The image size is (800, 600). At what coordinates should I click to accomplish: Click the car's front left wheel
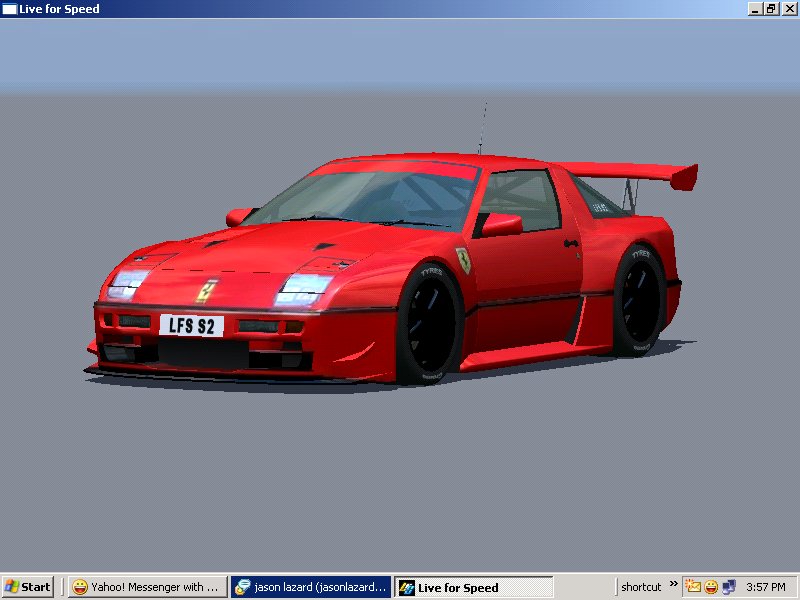(x=430, y=323)
